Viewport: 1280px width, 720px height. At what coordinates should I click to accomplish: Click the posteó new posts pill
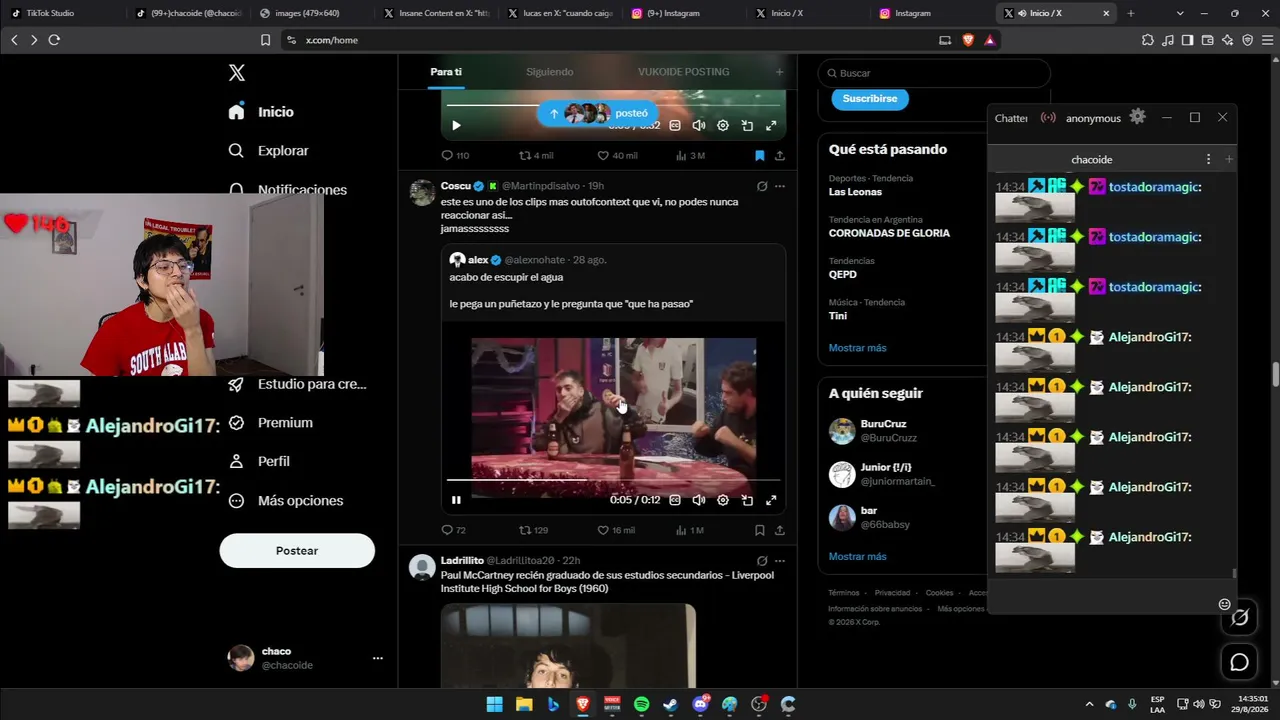click(598, 113)
